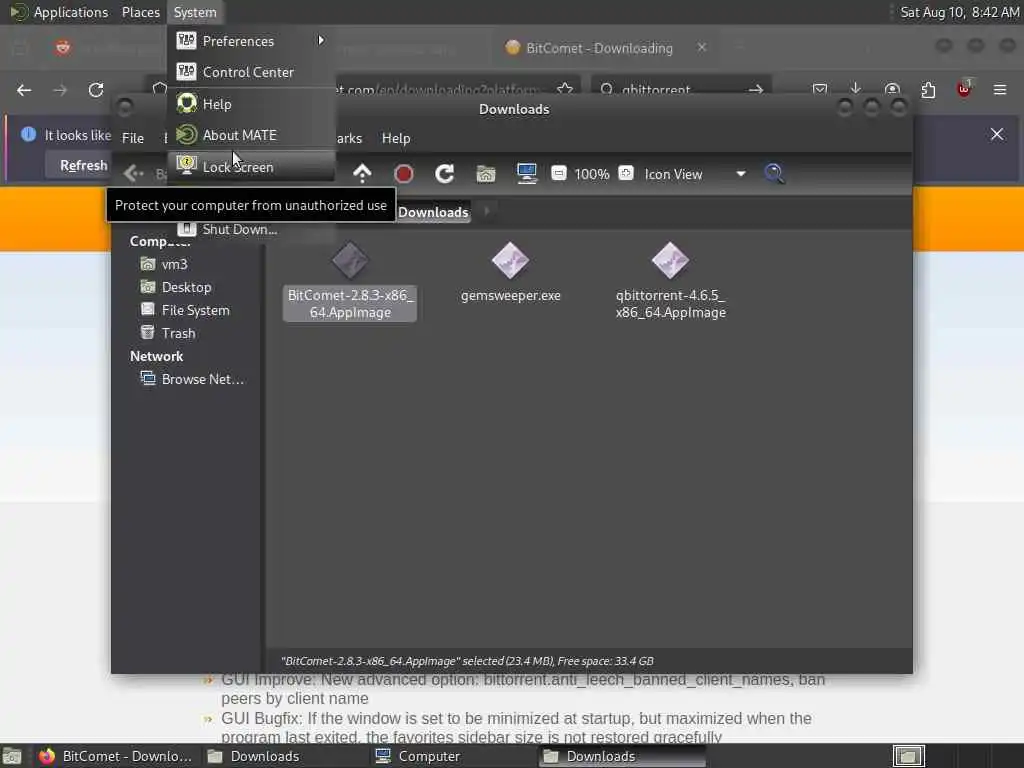Open the Icon View mode dropdown
Image resolution: width=1024 pixels, height=768 pixels.
[694, 174]
